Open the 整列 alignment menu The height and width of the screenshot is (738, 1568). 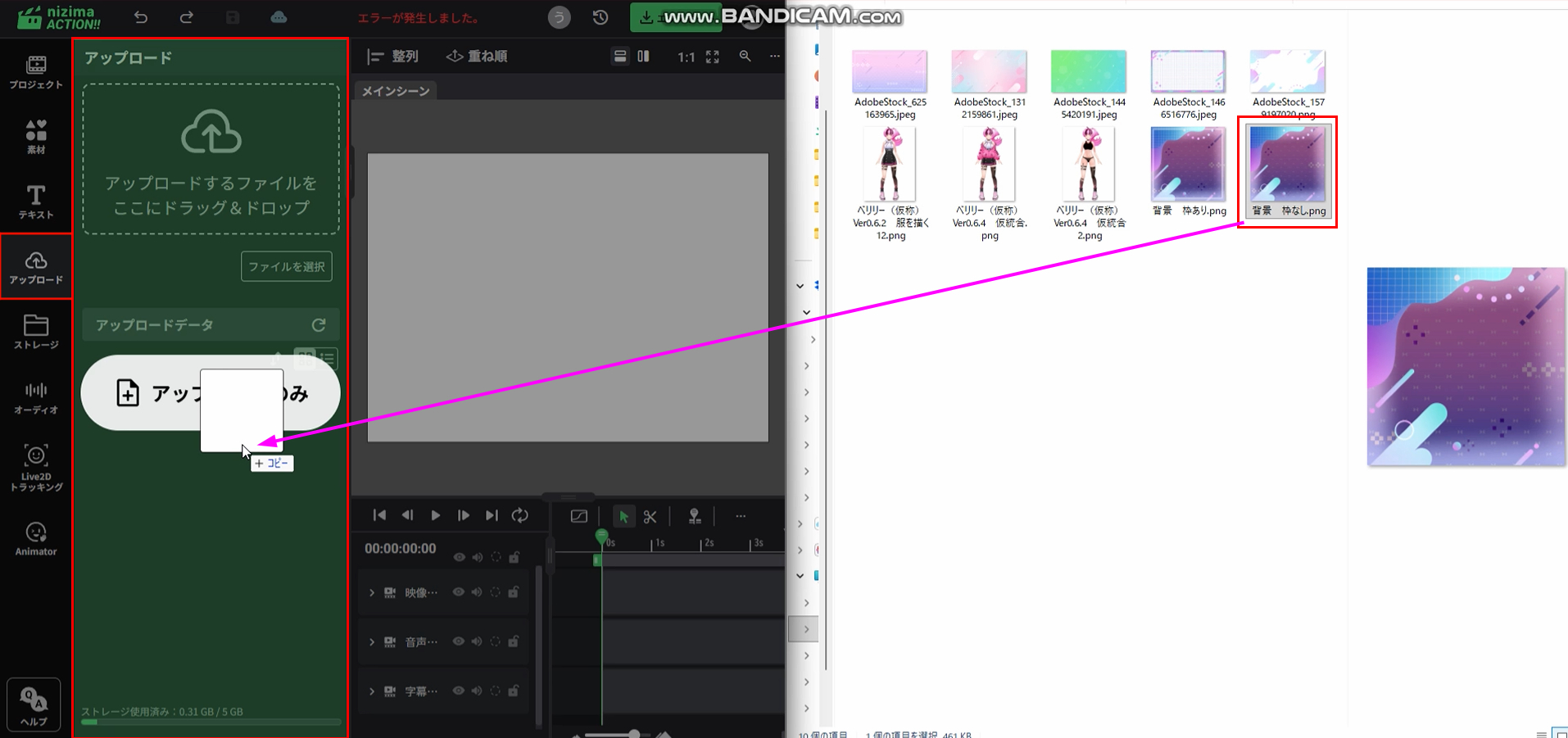[393, 57]
